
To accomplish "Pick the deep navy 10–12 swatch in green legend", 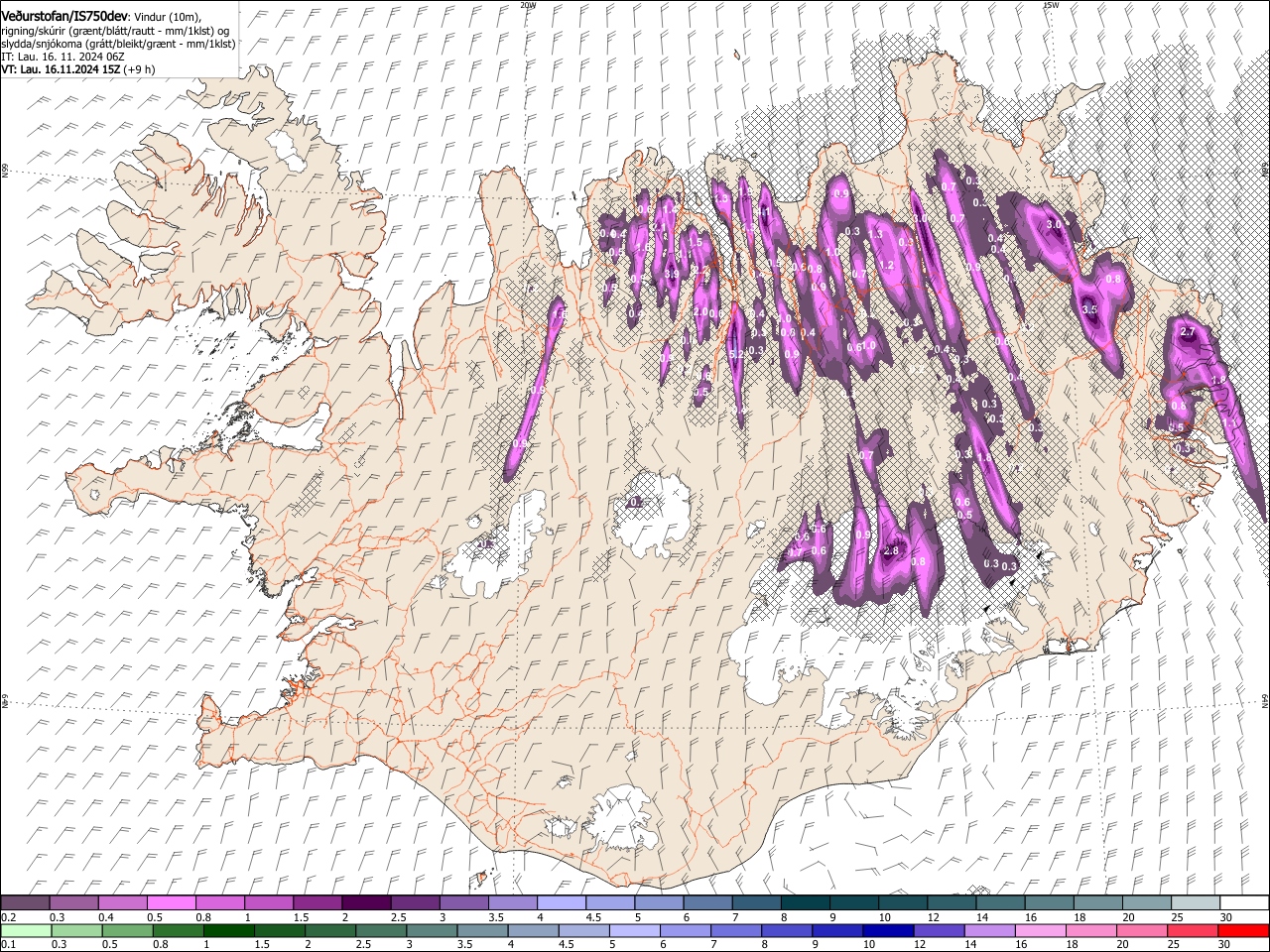I will click(x=888, y=930).
